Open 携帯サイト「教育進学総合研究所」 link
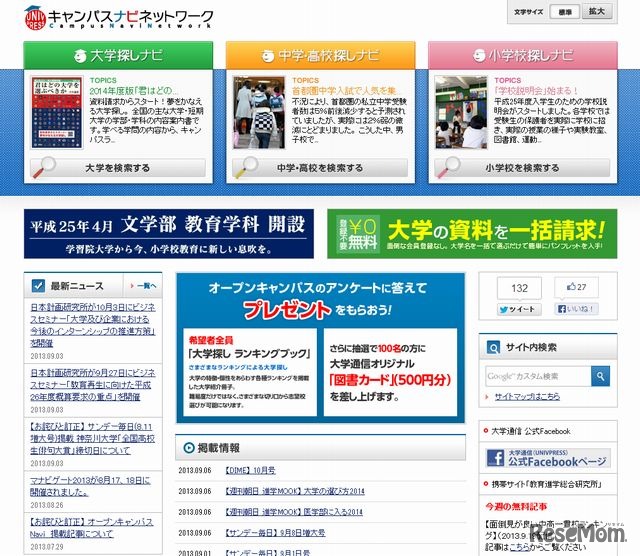Screen dimensions: 640x556 pyautogui.click(x=547, y=484)
